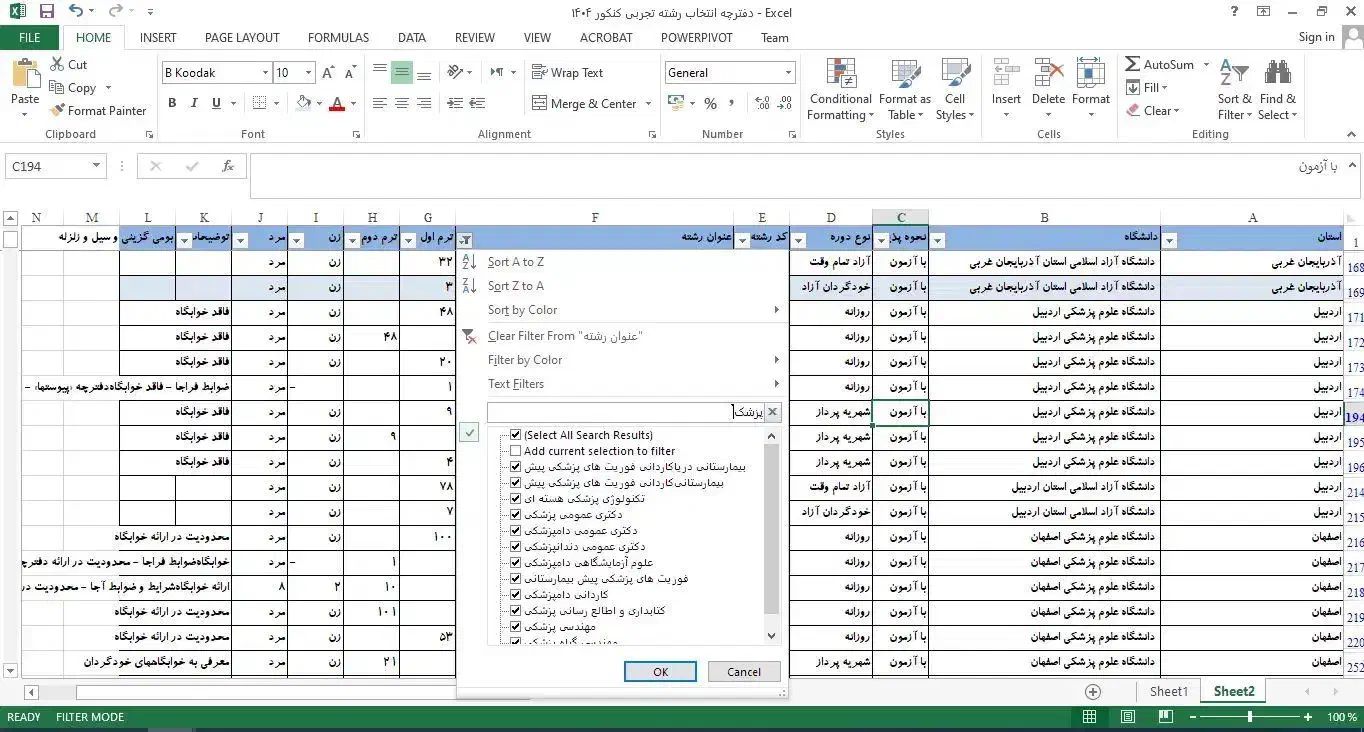The height and width of the screenshot is (732, 1364).
Task: Click the AutoSum sigma icon
Action: click(x=1133, y=64)
